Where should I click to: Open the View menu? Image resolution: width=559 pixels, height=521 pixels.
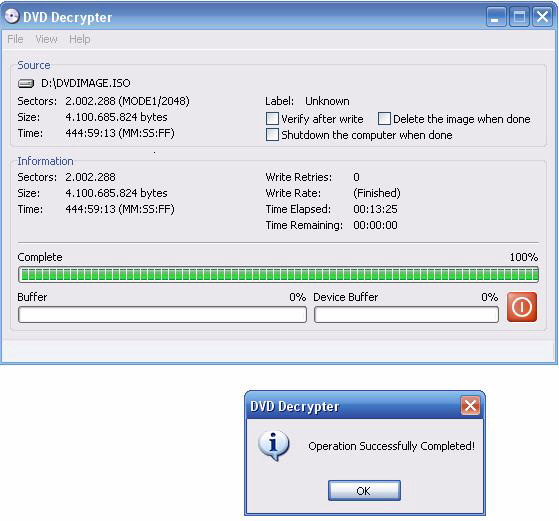[x=46, y=39]
